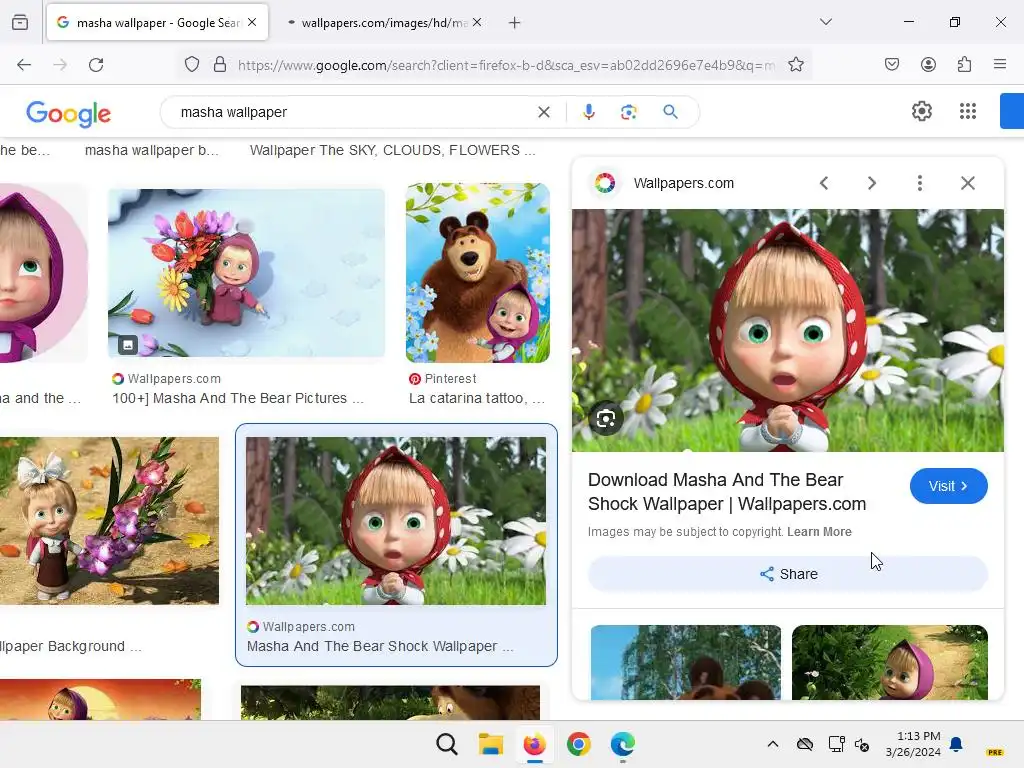The image size is (1024, 768).
Task: Open the large Masha preview image
Action: pos(788,330)
